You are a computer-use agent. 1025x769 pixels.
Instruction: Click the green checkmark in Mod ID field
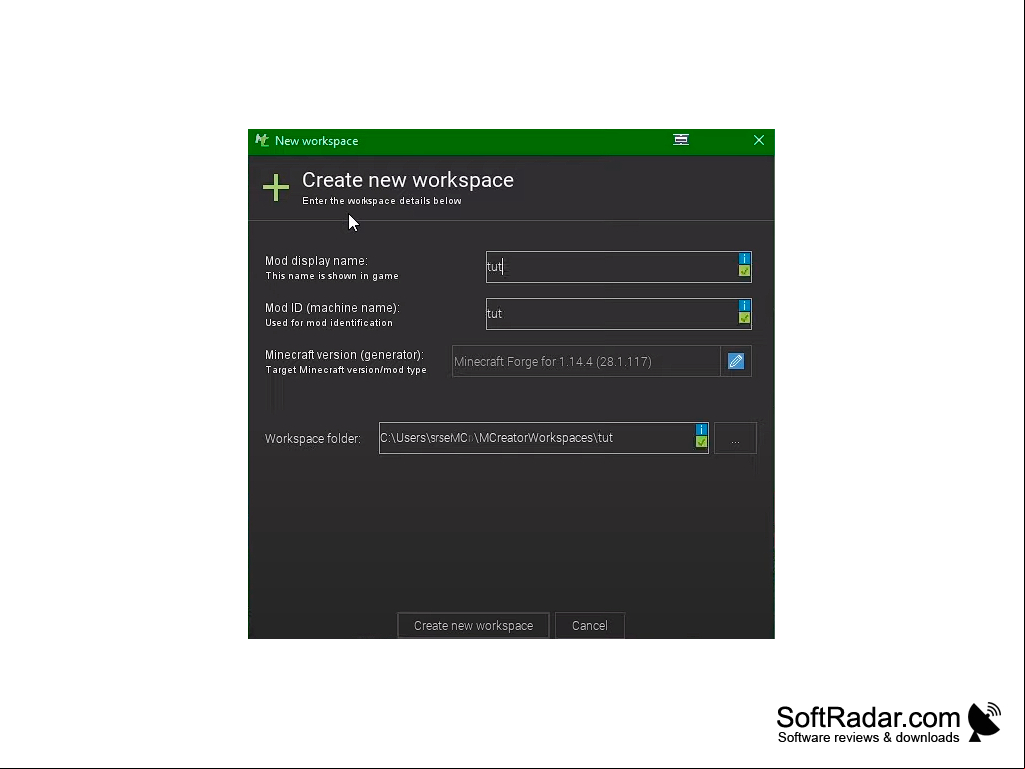pyautogui.click(x=744, y=318)
